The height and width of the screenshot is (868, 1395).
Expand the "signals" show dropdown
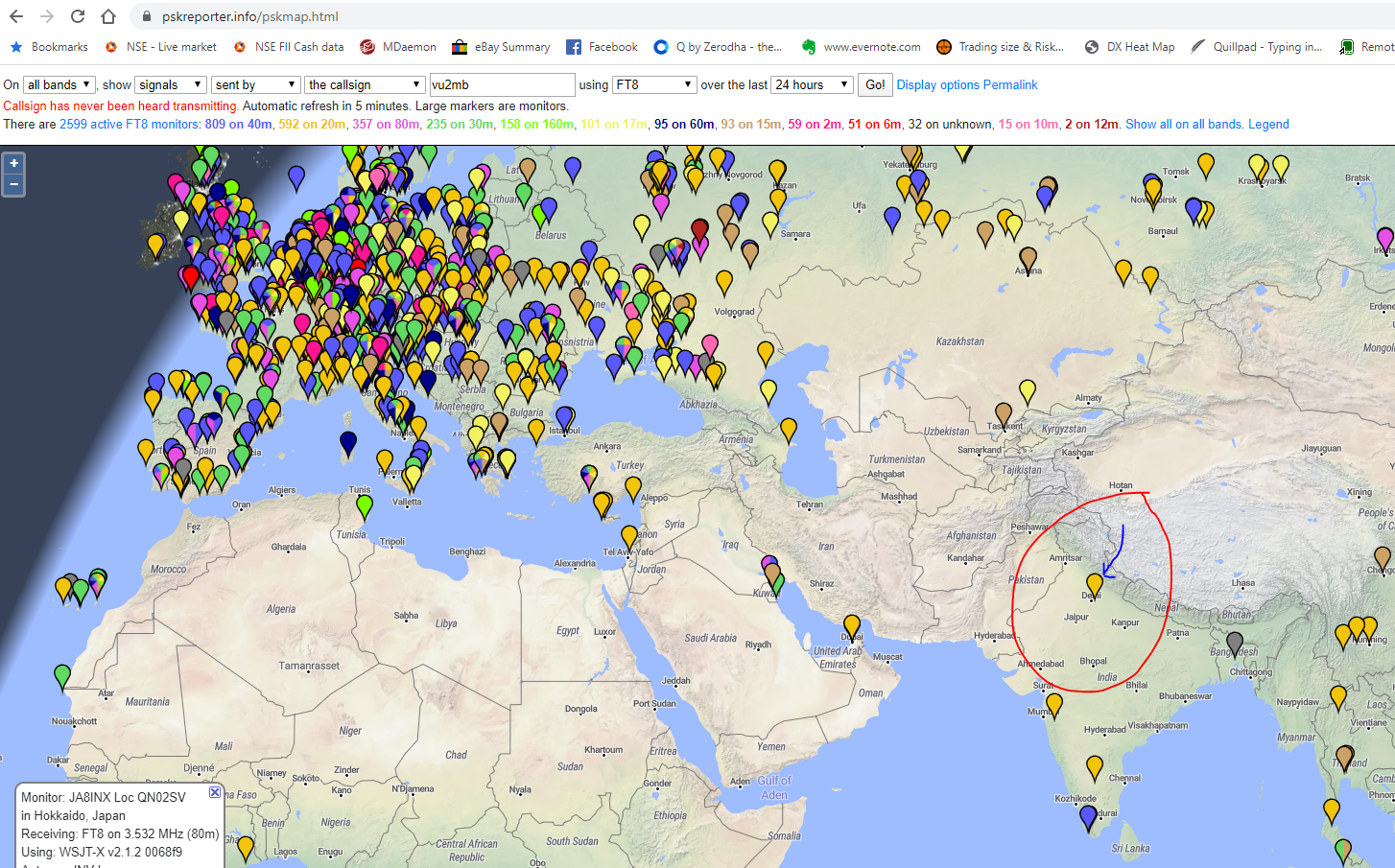pyautogui.click(x=171, y=85)
